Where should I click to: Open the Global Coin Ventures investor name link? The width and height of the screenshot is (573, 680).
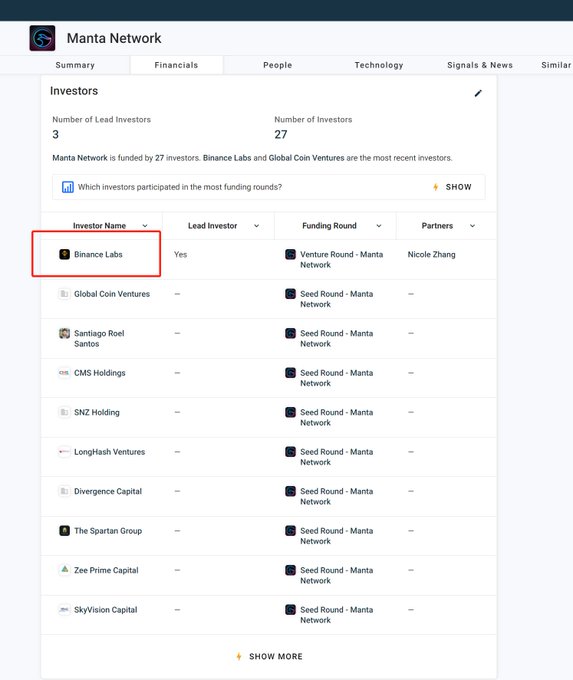112,294
